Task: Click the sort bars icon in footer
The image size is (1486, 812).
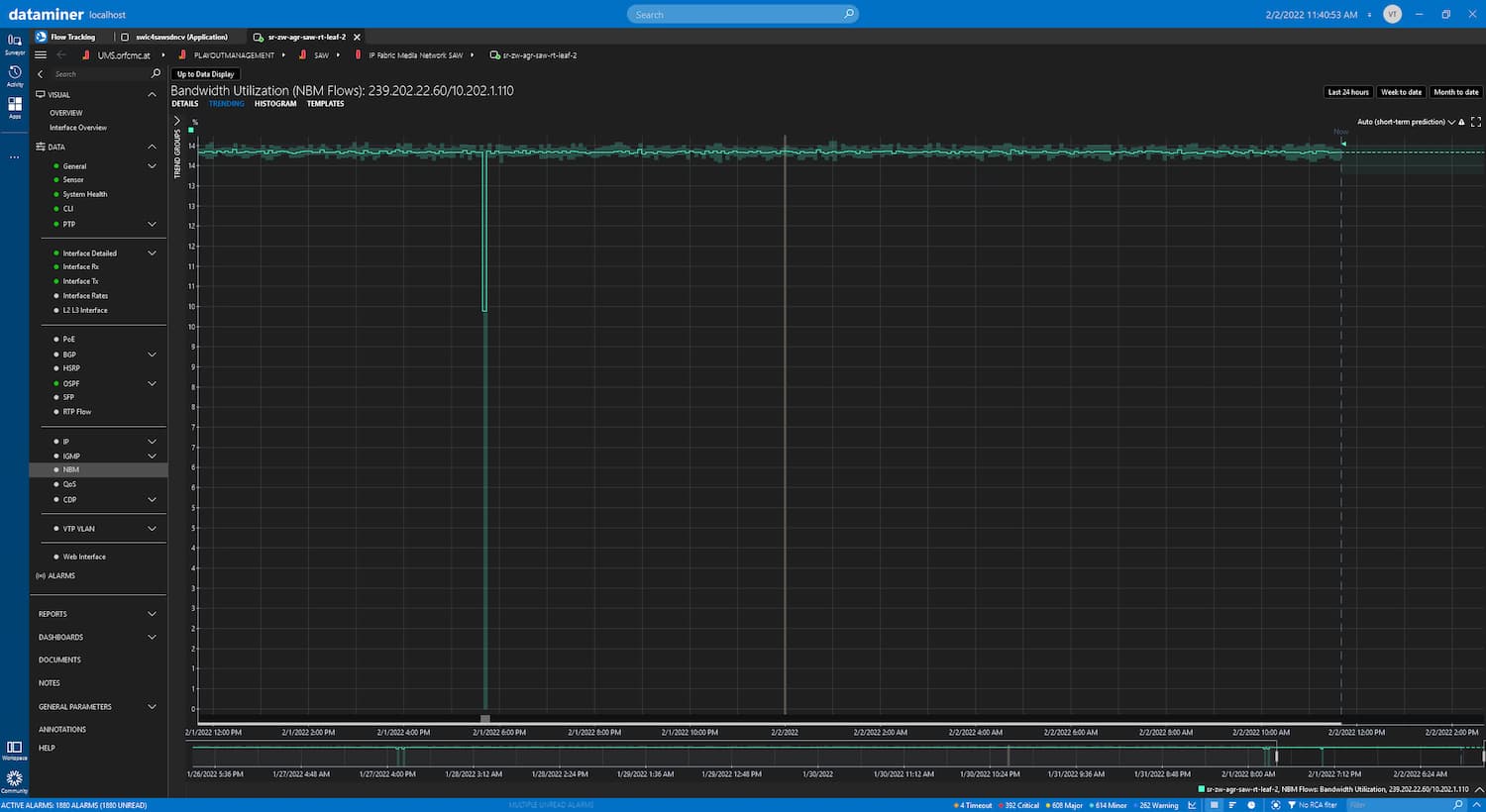Action: [1232, 805]
